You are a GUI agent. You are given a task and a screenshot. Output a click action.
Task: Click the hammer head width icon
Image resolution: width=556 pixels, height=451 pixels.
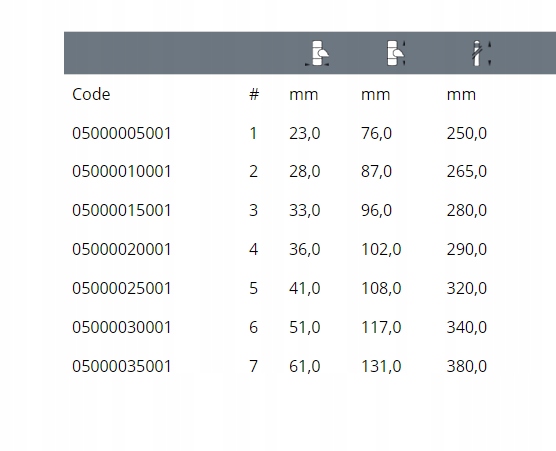tap(317, 53)
